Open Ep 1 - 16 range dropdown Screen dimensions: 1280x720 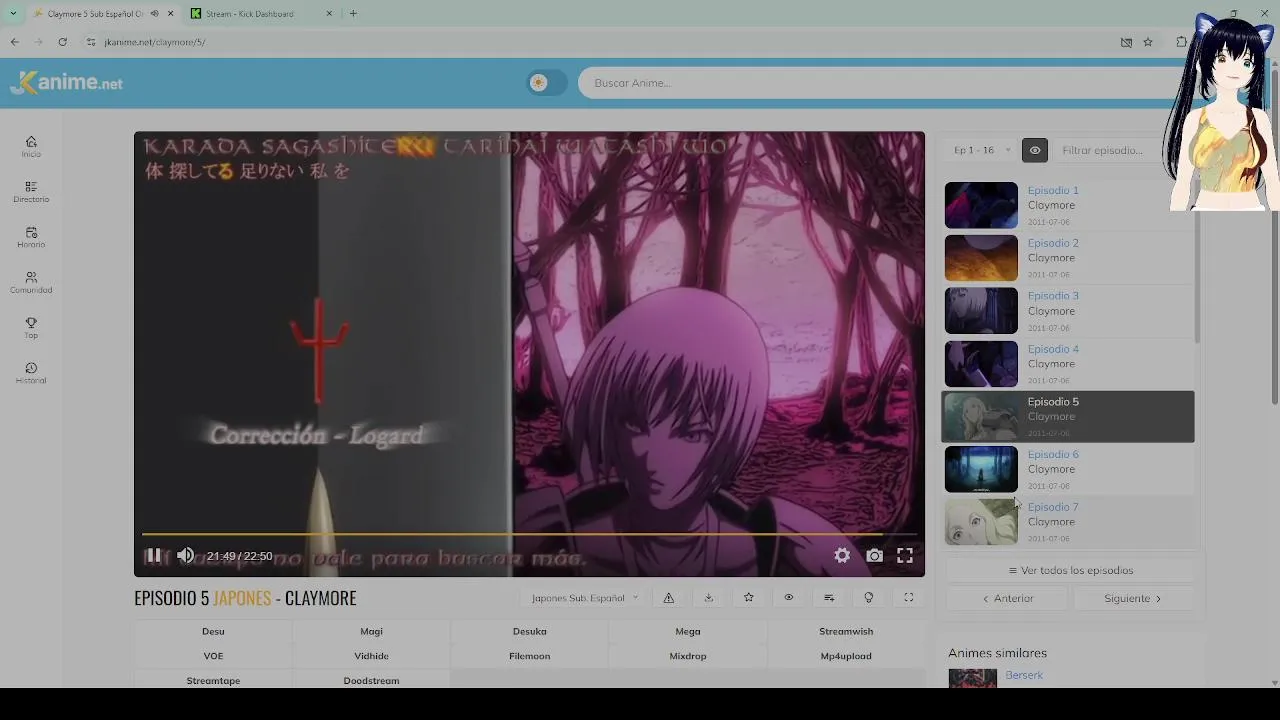(x=982, y=150)
